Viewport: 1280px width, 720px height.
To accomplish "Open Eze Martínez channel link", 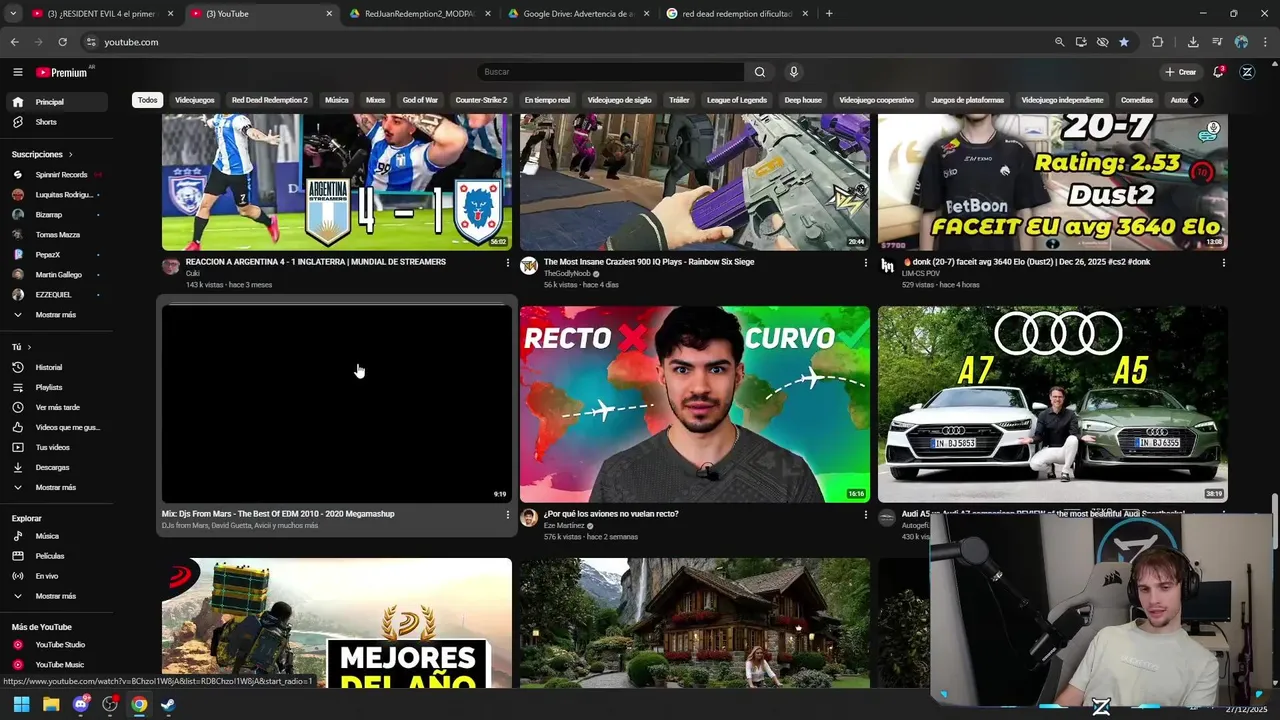I will tap(564, 525).
